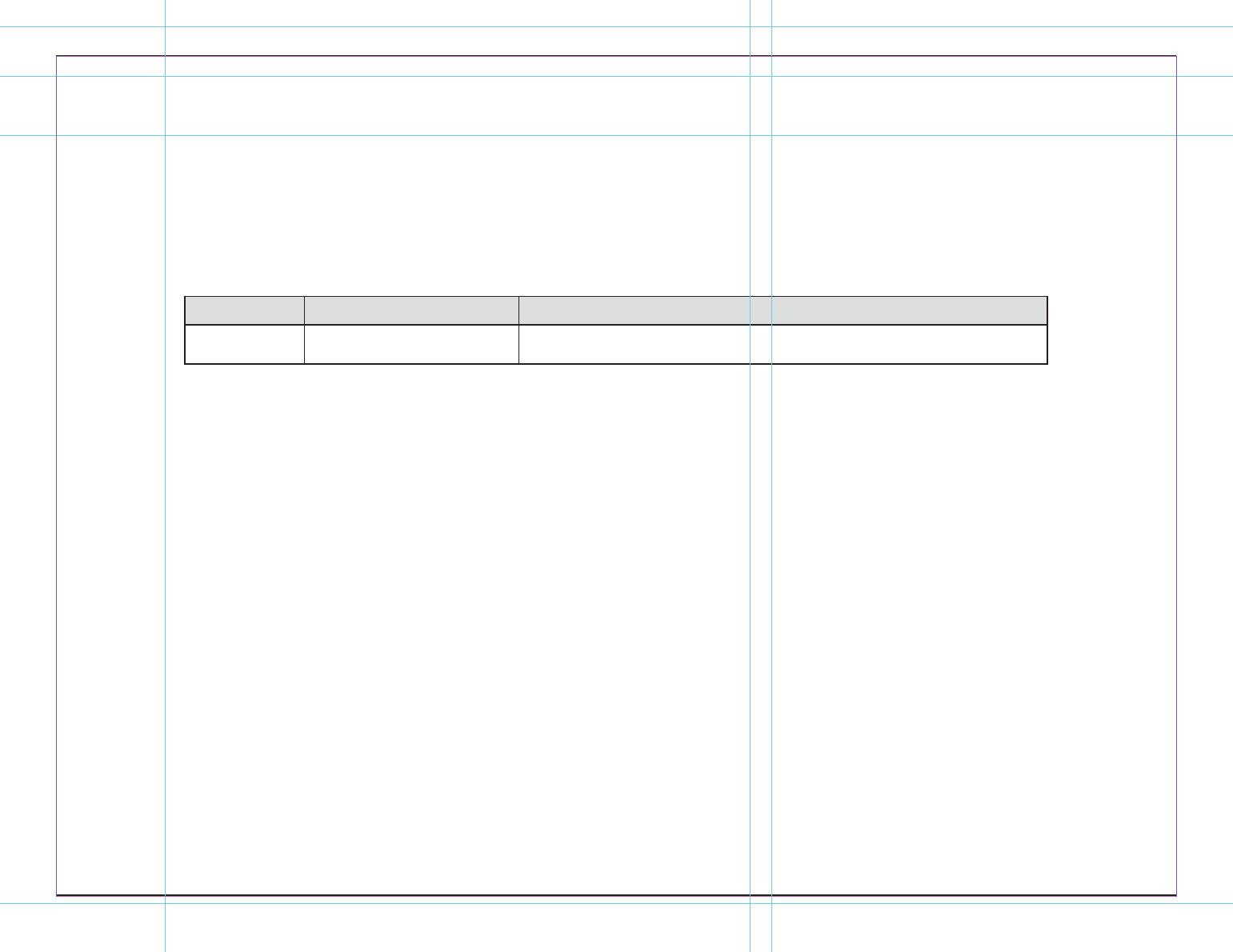Viewport: 1233px width, 952px height.
Task: Click the purple right page border
Action: (1176, 475)
